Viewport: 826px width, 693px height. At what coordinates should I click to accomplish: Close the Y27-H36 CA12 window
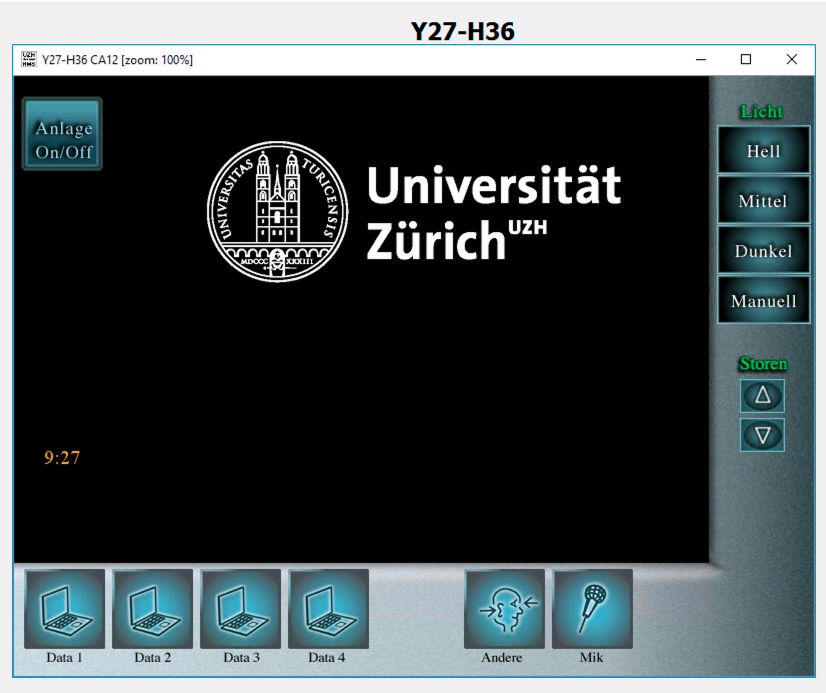[791, 60]
